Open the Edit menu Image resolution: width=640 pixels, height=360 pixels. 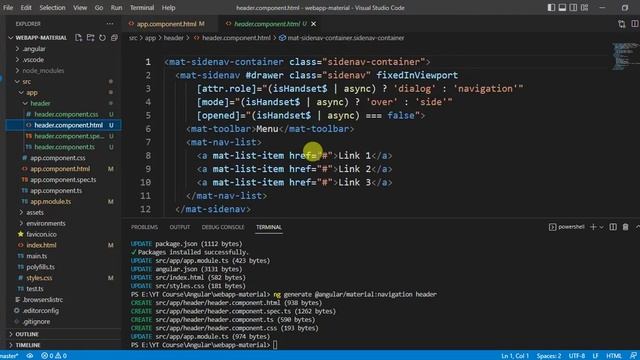coord(26,7)
